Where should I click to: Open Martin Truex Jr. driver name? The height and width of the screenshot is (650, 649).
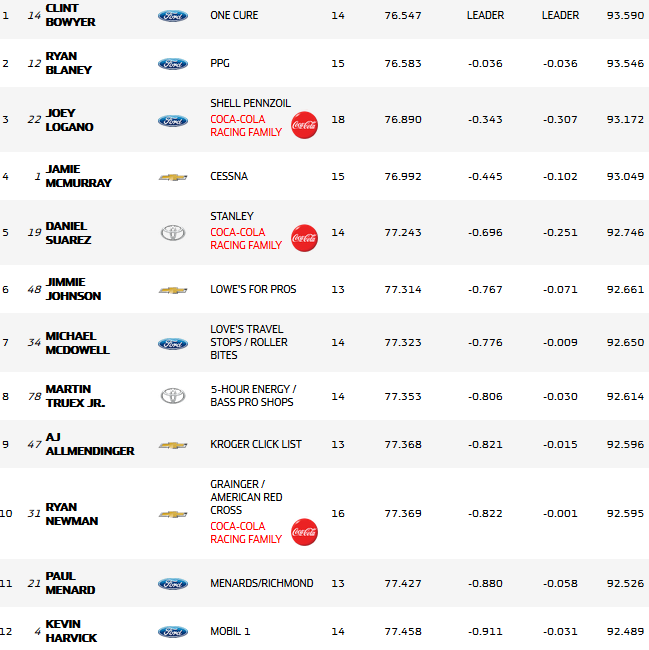click(x=75, y=396)
